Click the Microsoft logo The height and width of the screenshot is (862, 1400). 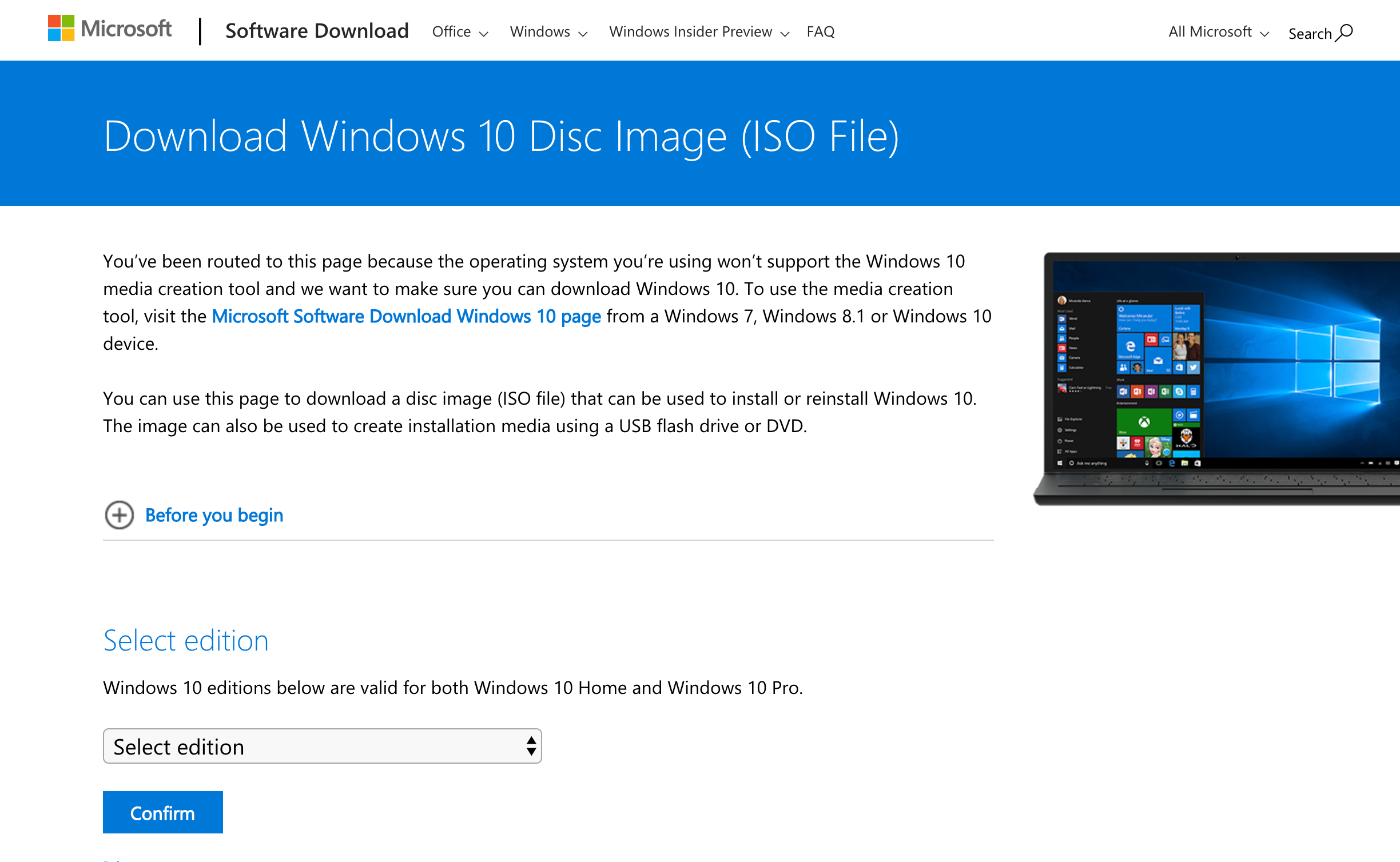pyautogui.click(x=110, y=29)
